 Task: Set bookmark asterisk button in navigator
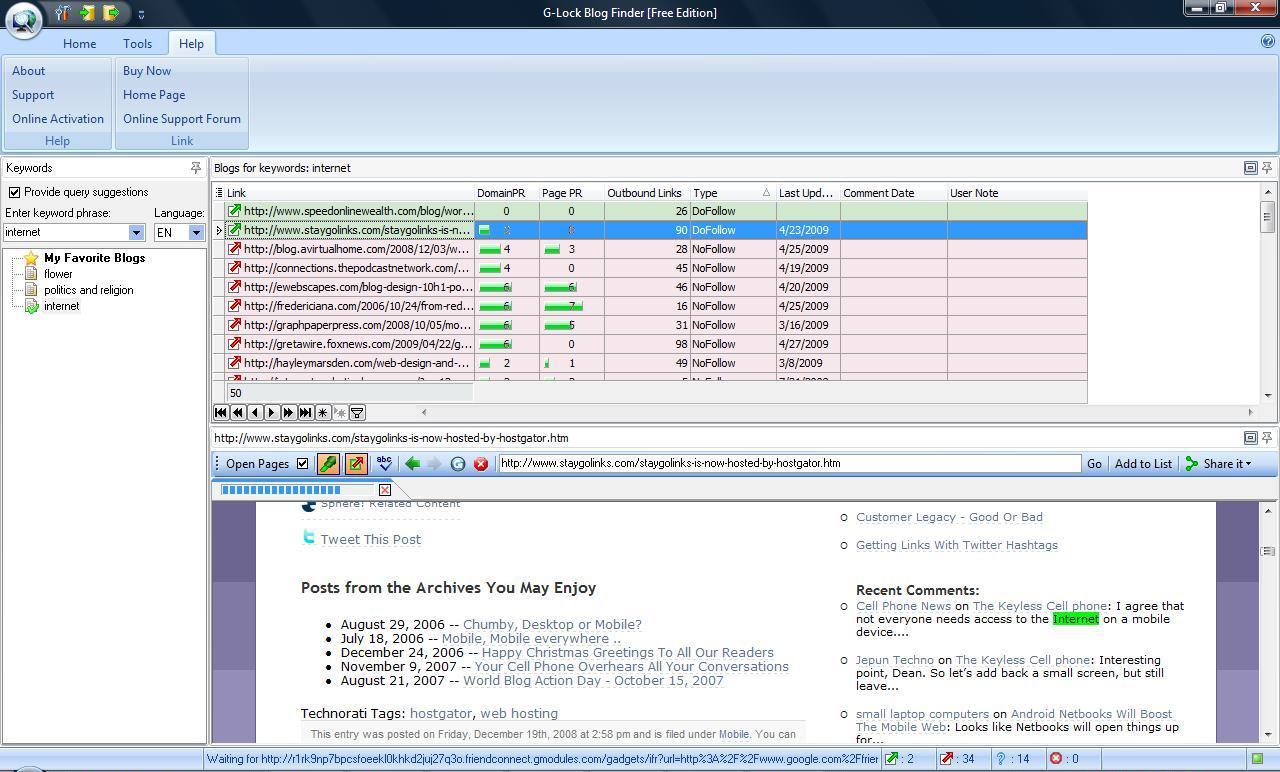tap(323, 412)
